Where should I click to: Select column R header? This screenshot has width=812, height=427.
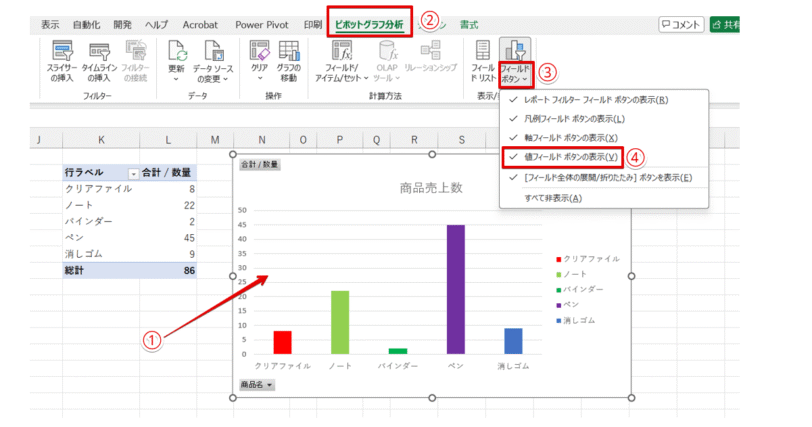[x=414, y=140]
